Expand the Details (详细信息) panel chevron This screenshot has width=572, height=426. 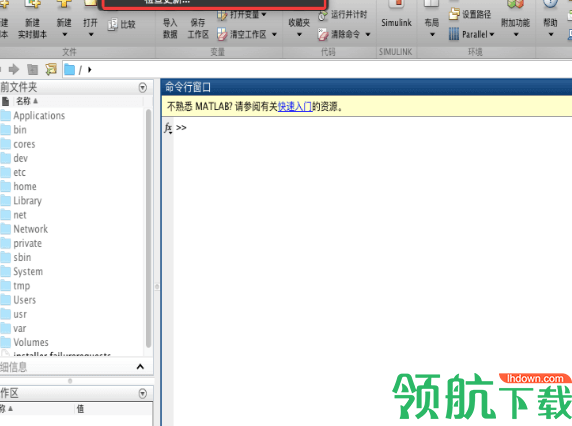coord(140,367)
